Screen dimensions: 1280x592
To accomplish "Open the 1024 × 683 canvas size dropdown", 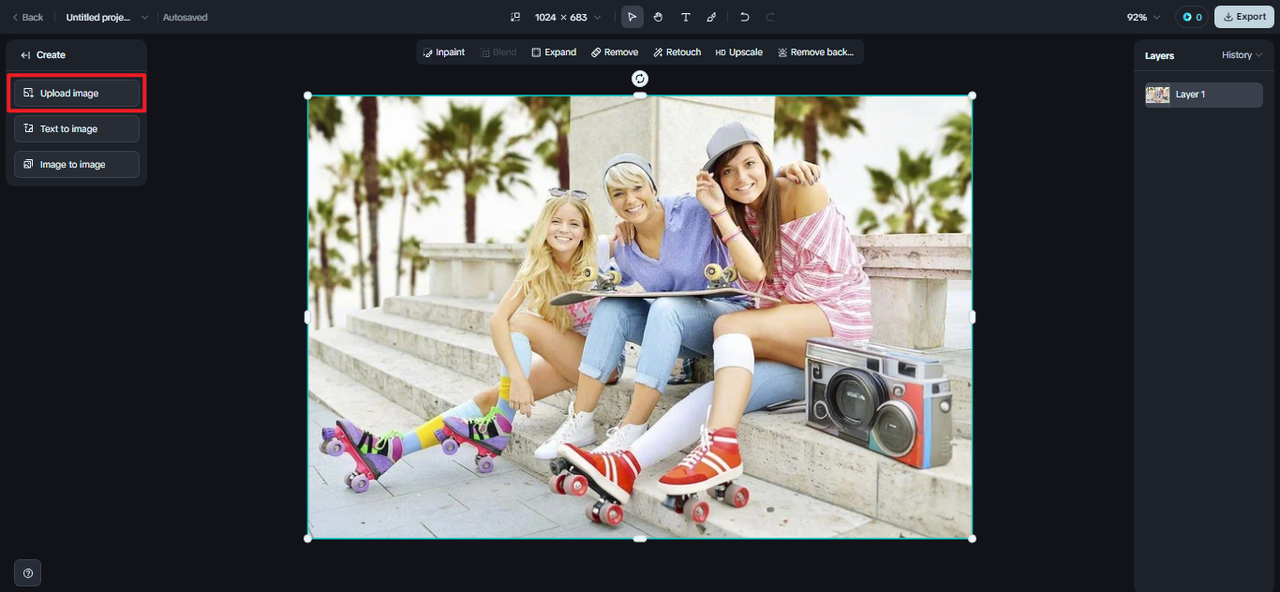I will (568, 17).
